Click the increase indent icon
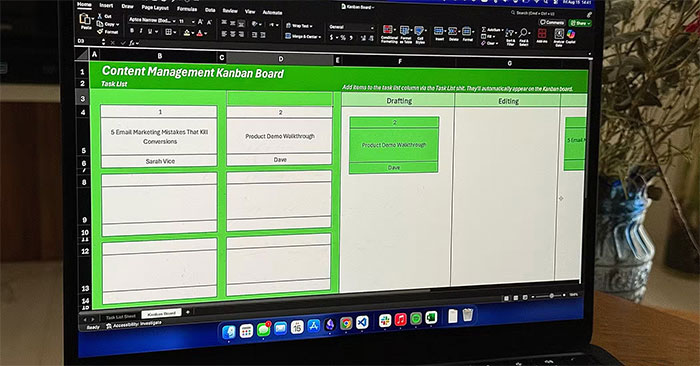Viewport: 700px width, 366px height. point(262,35)
